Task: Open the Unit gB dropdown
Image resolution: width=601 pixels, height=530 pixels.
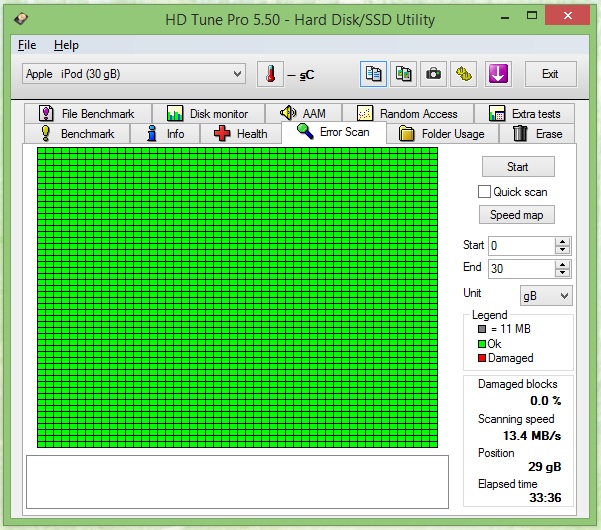Action: (x=546, y=296)
